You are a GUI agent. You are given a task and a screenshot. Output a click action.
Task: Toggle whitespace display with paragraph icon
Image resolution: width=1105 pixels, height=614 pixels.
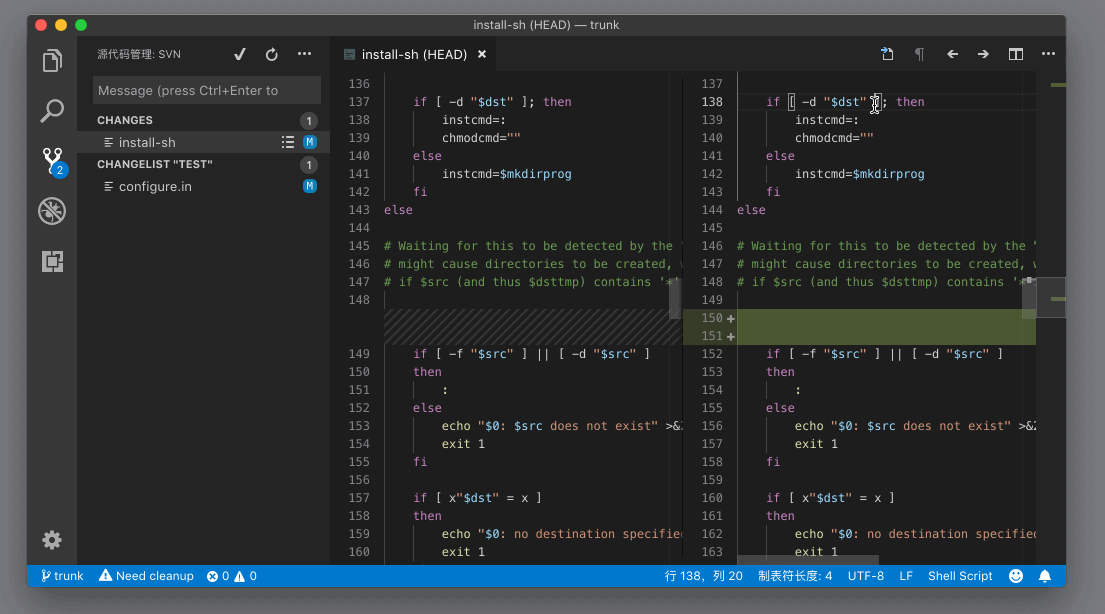920,54
